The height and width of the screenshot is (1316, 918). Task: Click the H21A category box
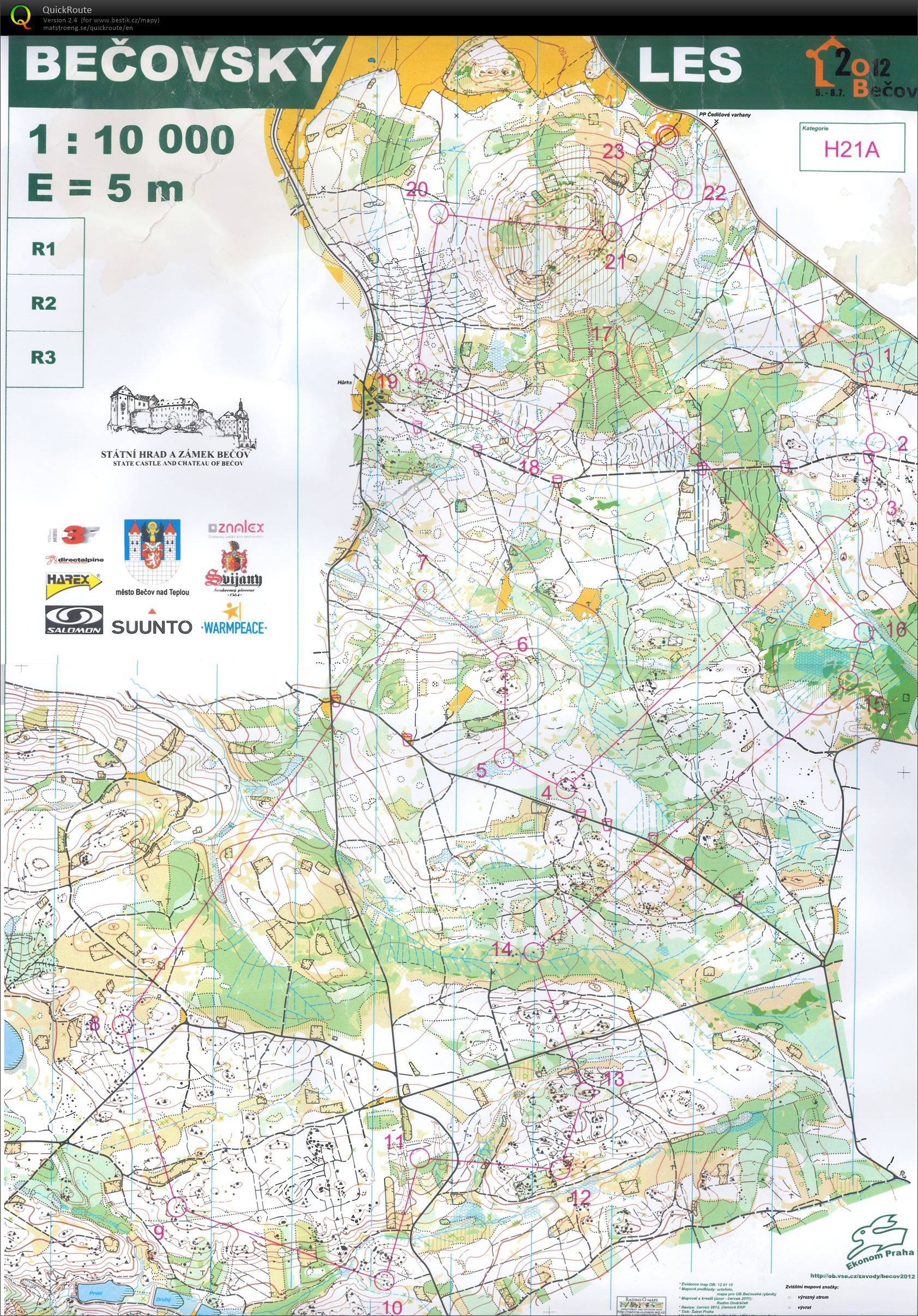coord(852,147)
